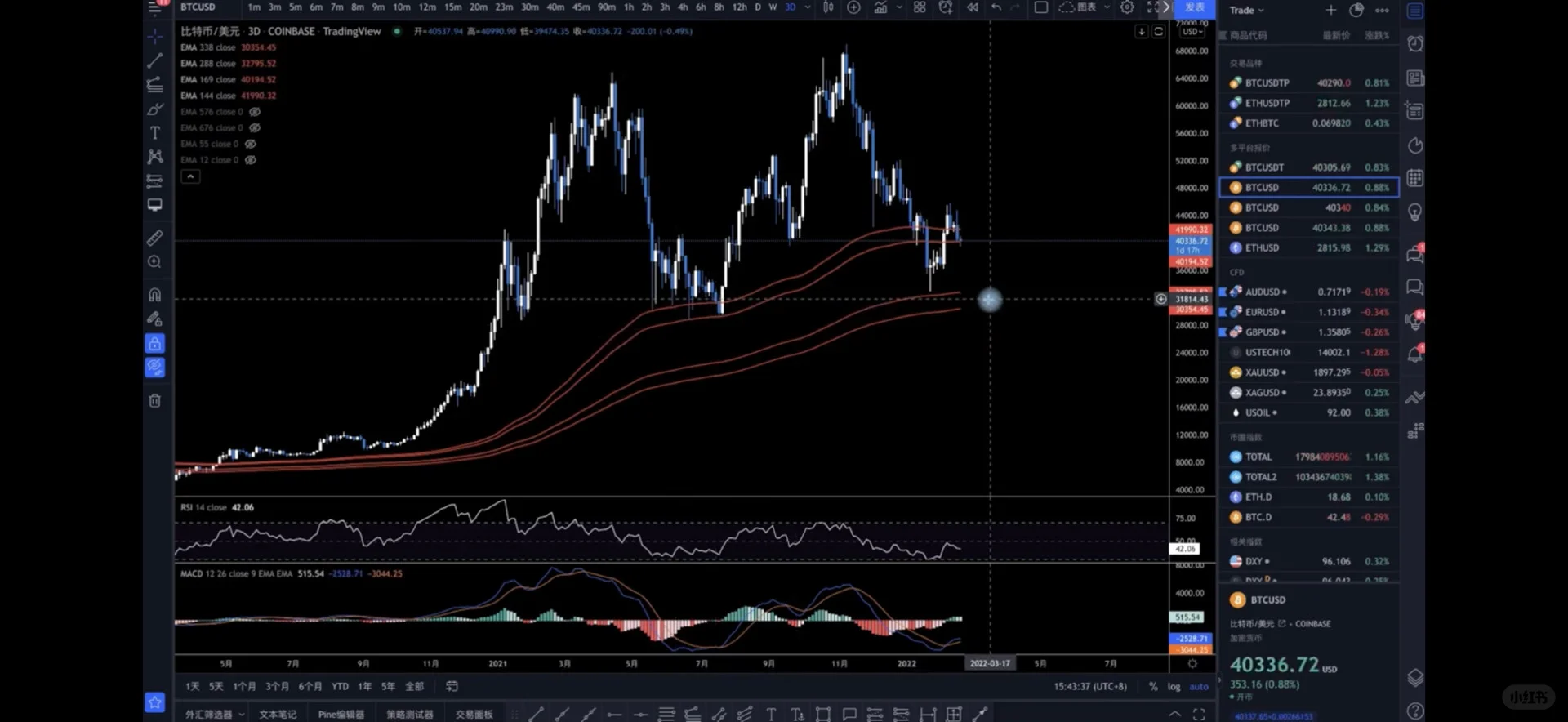This screenshot has height=722, width=1568.
Task: Open the Trade dropdown in watchlist header
Action: pos(1247,11)
